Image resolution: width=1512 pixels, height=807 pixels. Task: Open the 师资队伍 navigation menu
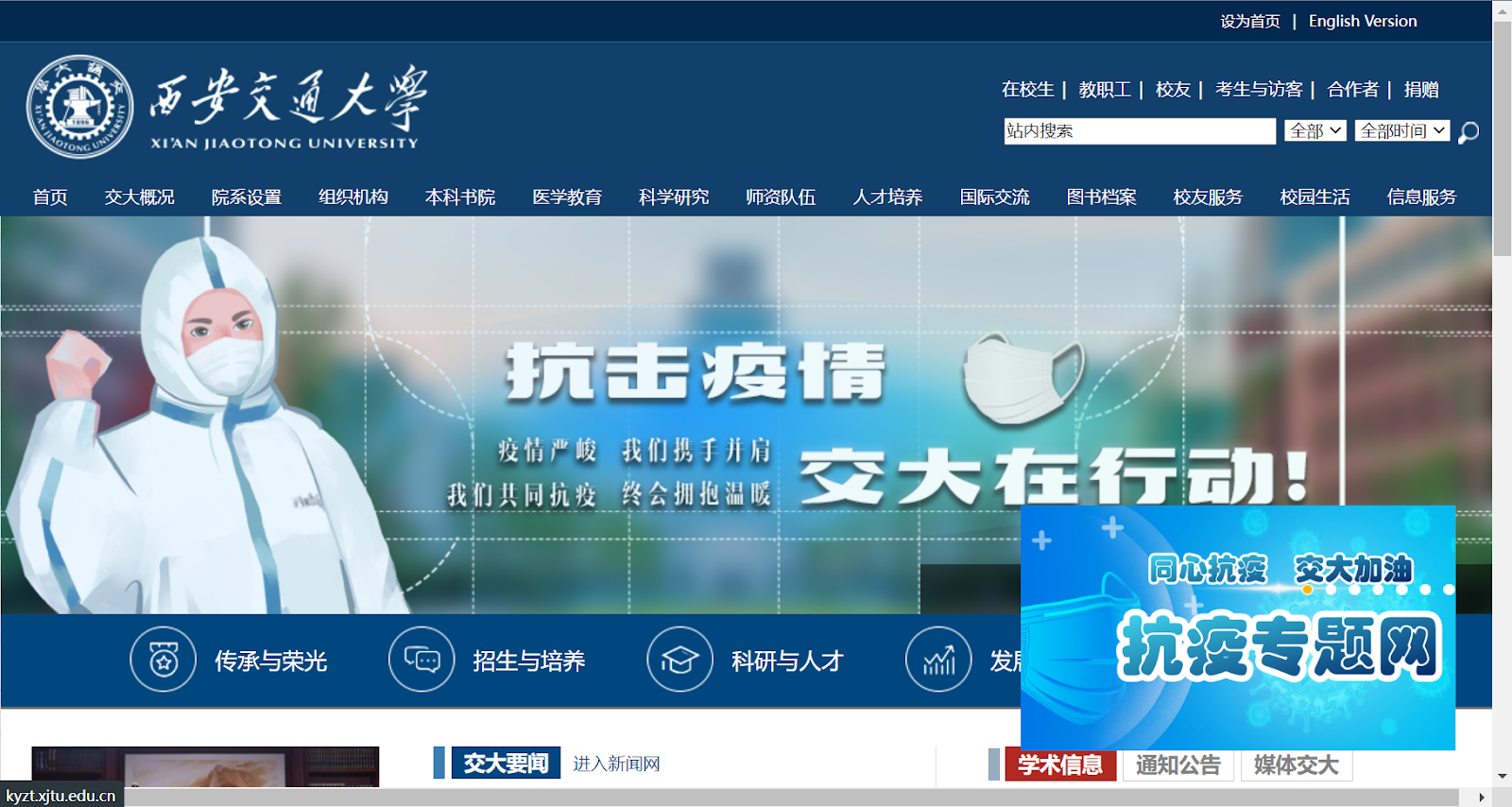tap(781, 197)
